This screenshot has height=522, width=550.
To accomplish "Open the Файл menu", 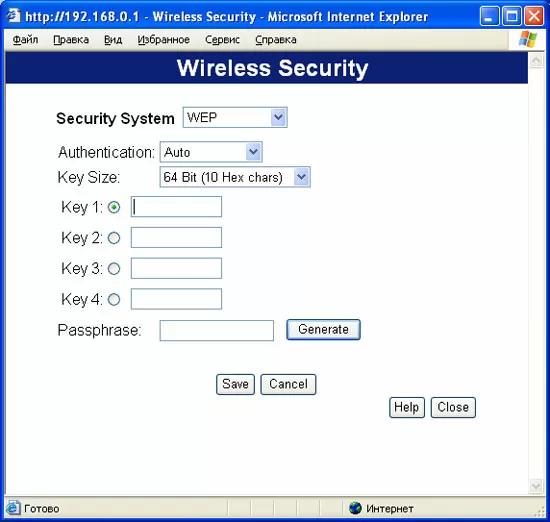I will [25, 40].
